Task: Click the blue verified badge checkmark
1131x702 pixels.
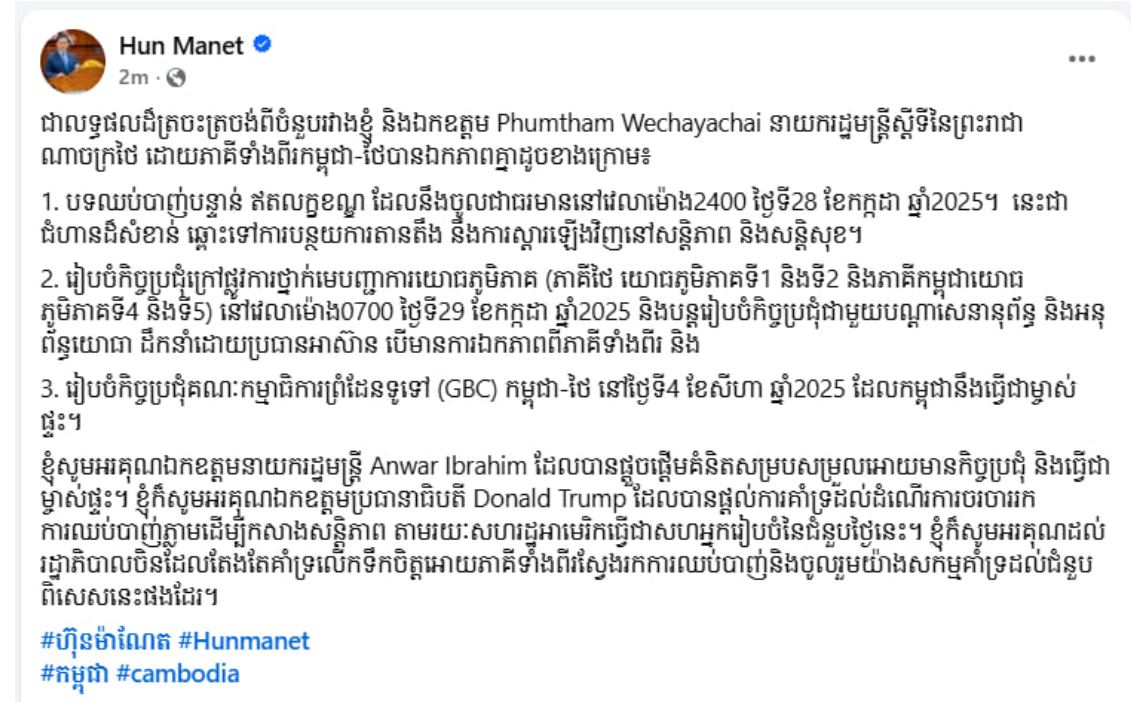Action: (x=263, y=44)
